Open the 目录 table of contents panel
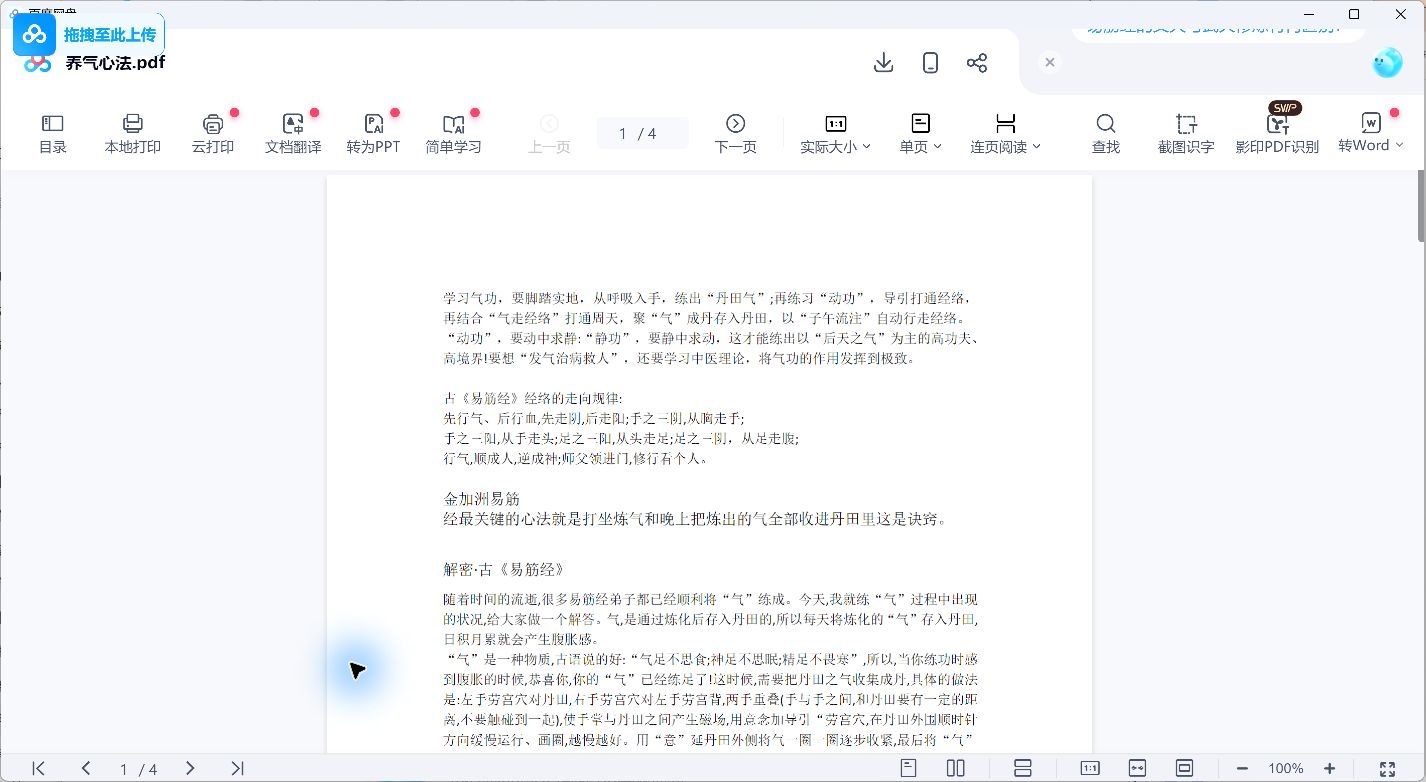 pyautogui.click(x=53, y=134)
